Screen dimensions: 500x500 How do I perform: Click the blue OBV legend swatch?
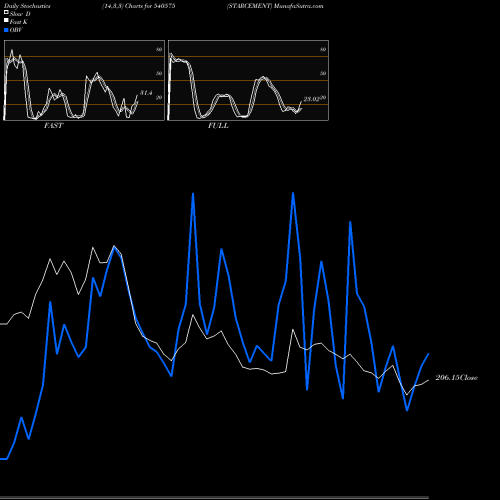coord(6,30)
